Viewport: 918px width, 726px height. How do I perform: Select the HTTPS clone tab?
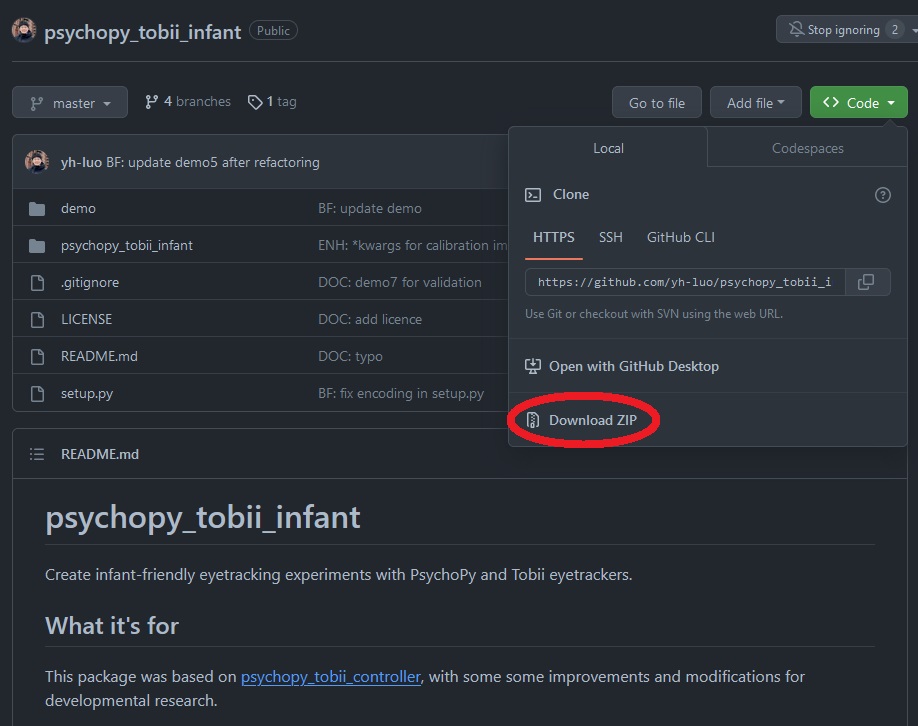(553, 237)
